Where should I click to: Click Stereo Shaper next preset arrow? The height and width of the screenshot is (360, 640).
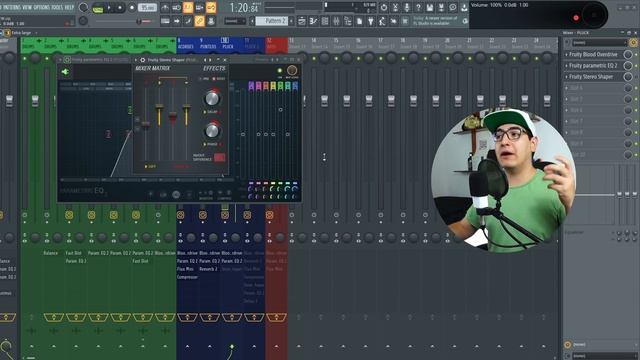pyautogui.click(x=210, y=60)
